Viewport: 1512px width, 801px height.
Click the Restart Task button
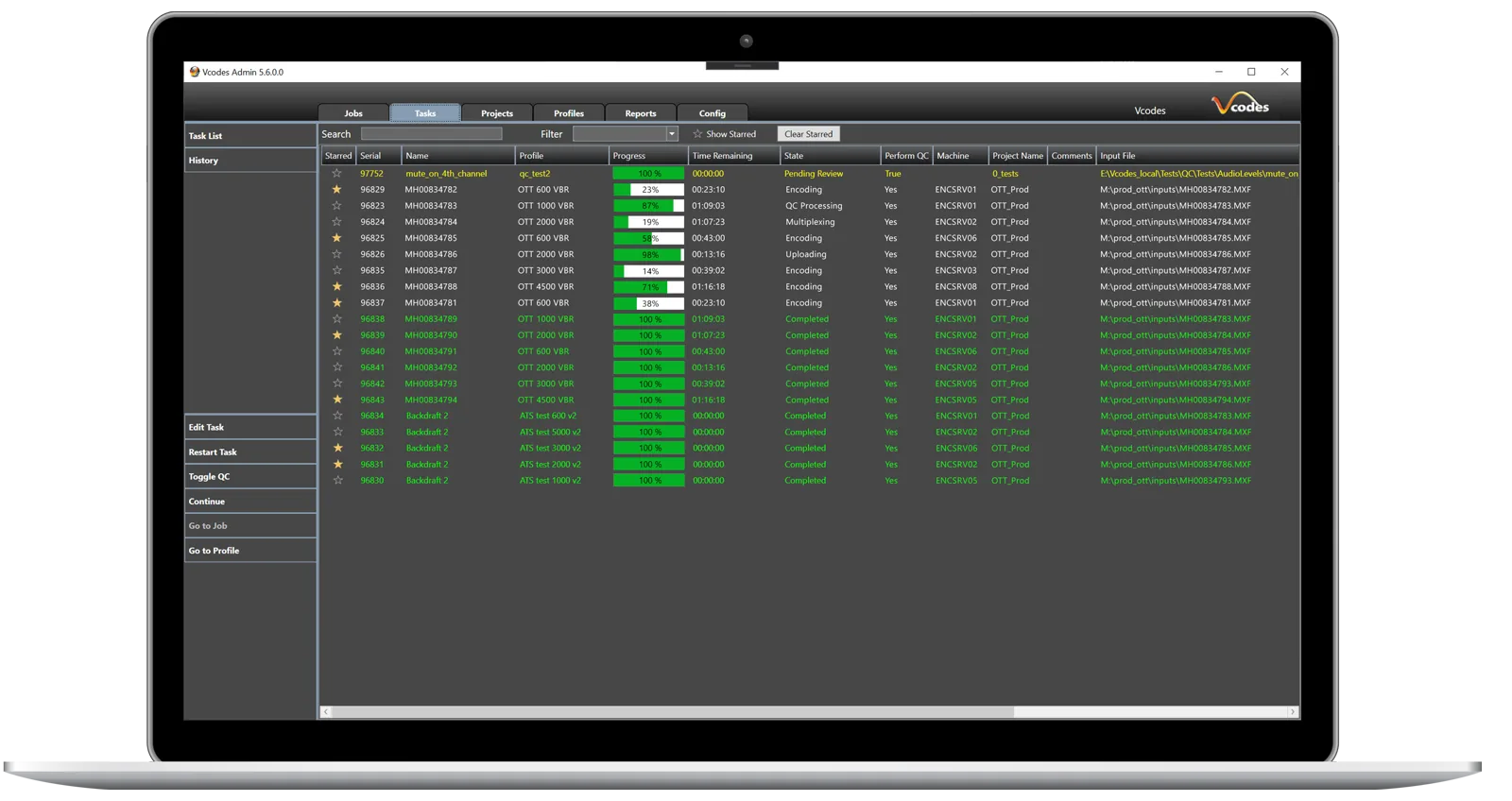(x=250, y=452)
